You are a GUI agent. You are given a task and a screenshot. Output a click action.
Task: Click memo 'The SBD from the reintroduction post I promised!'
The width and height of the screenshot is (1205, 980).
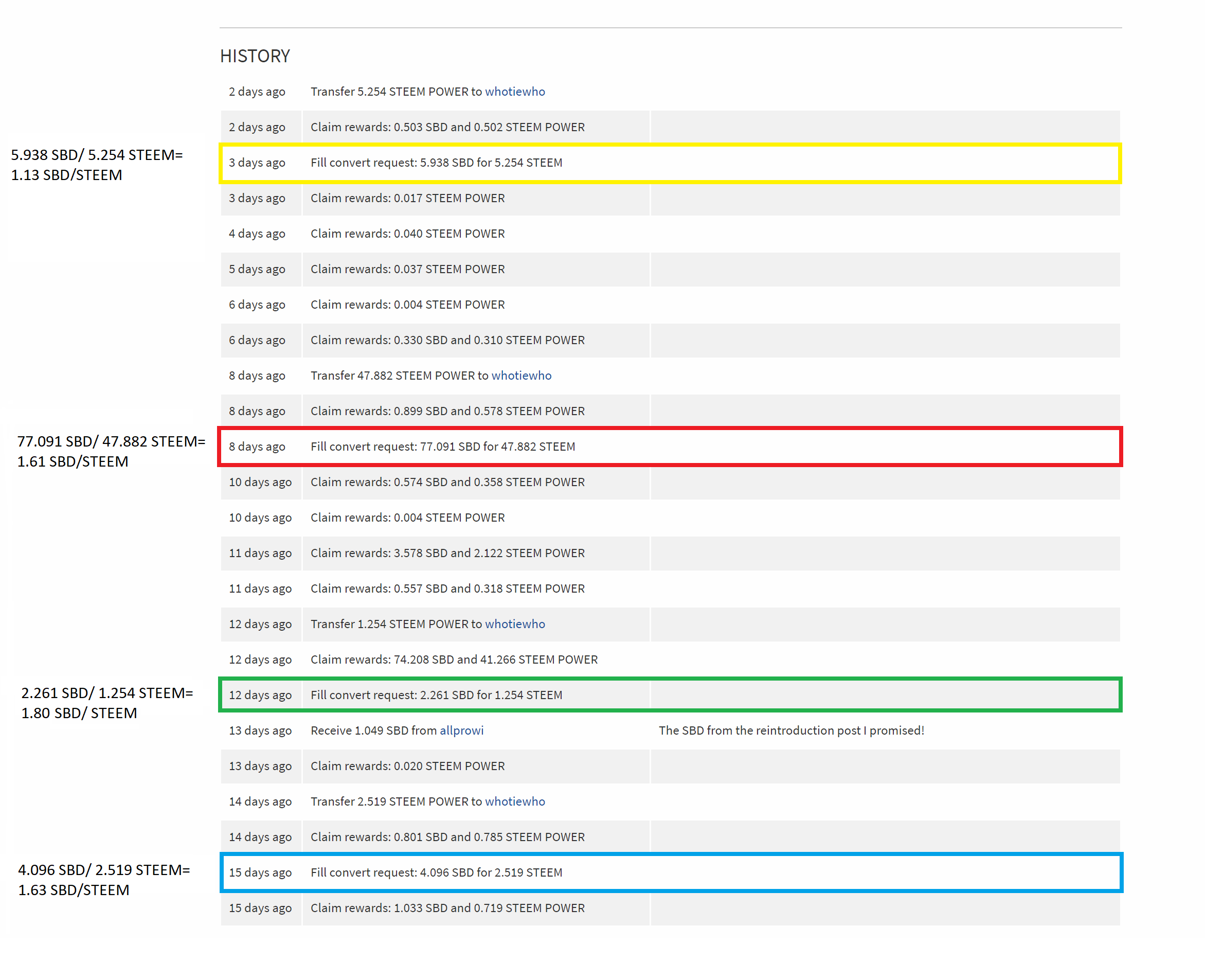(x=792, y=730)
